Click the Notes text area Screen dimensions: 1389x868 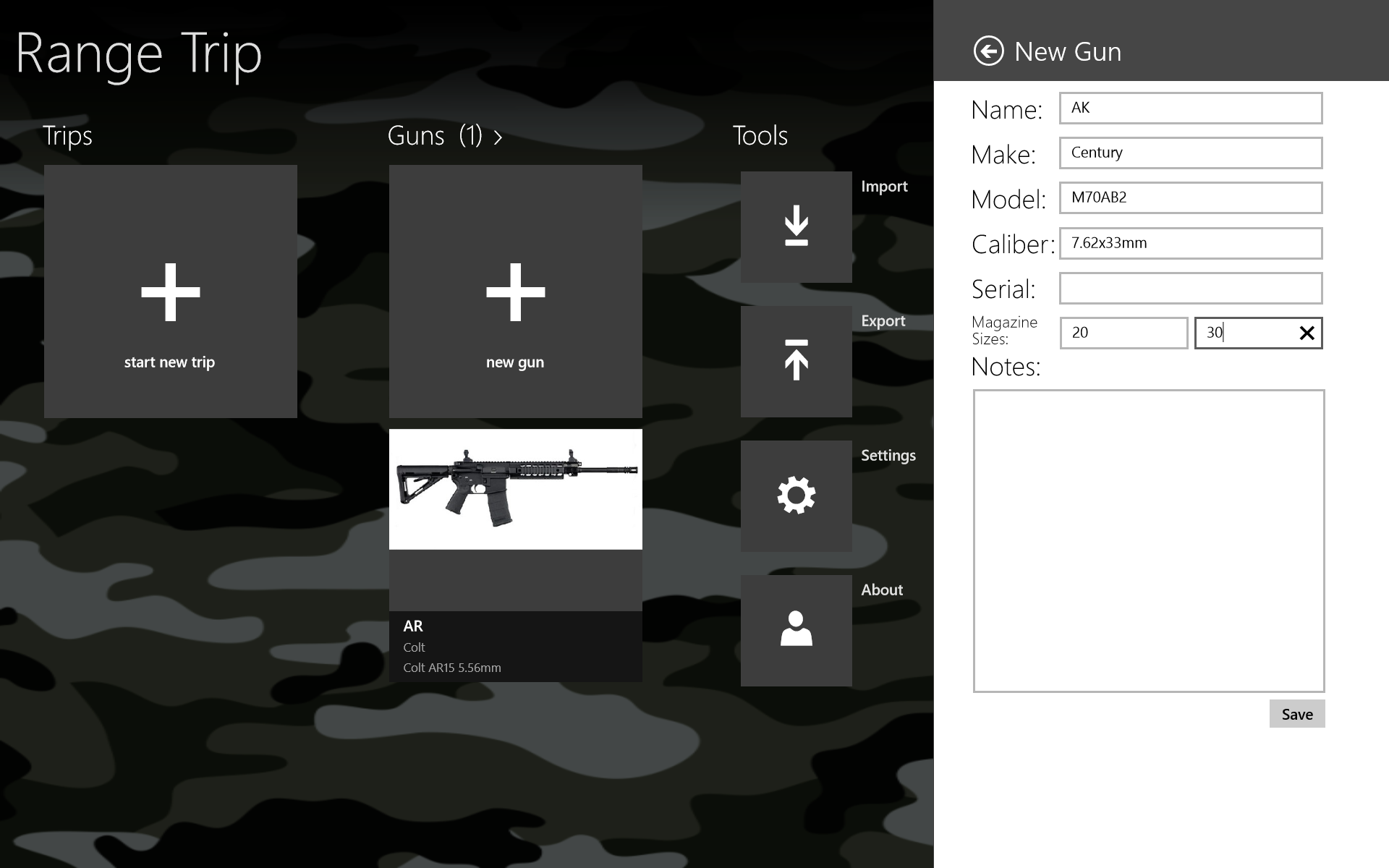click(x=1149, y=541)
